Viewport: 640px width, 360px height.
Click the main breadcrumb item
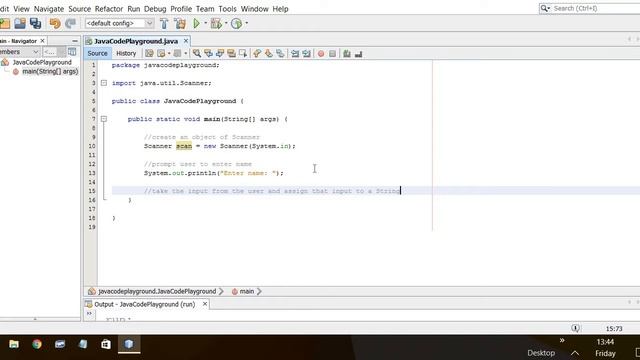point(247,291)
